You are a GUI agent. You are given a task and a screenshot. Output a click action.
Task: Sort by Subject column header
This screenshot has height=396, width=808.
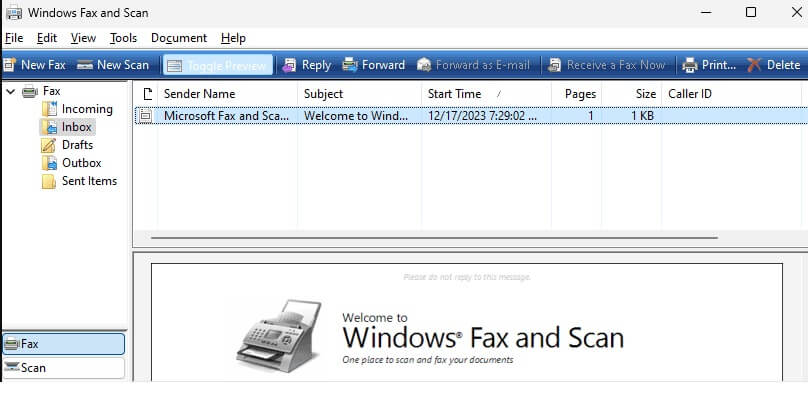click(359, 94)
